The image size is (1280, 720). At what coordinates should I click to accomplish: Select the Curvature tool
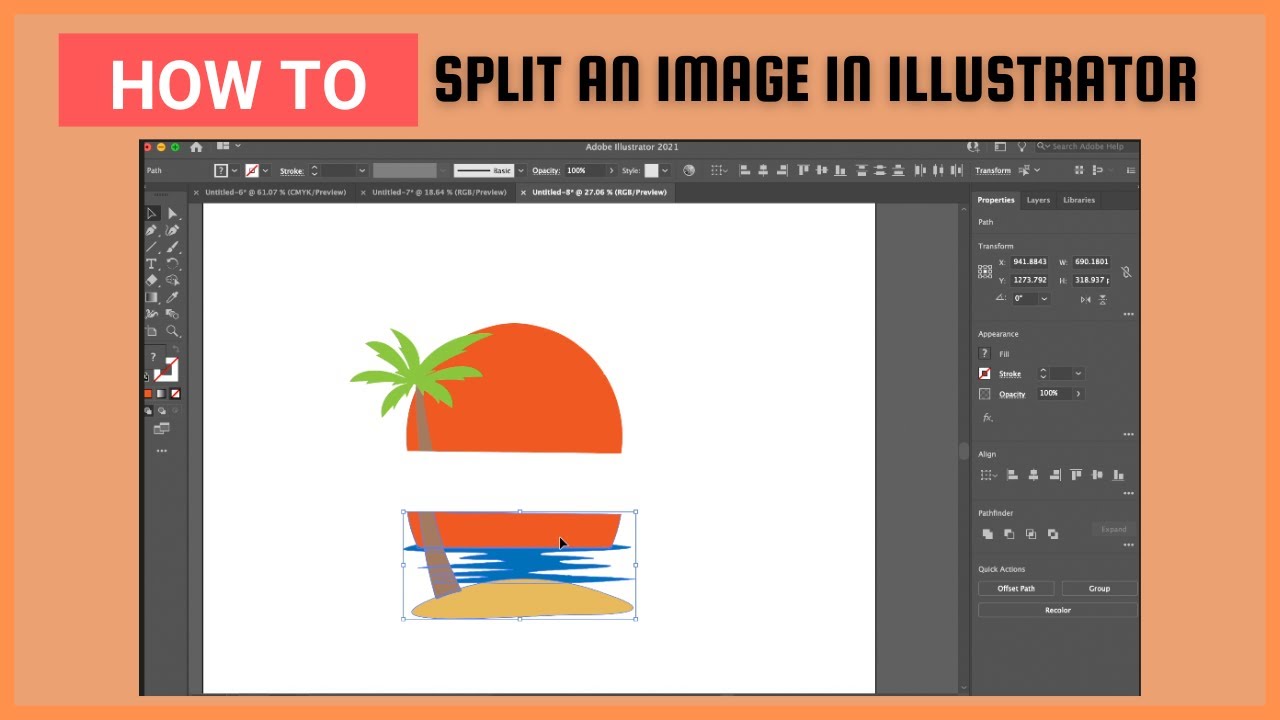click(x=172, y=230)
